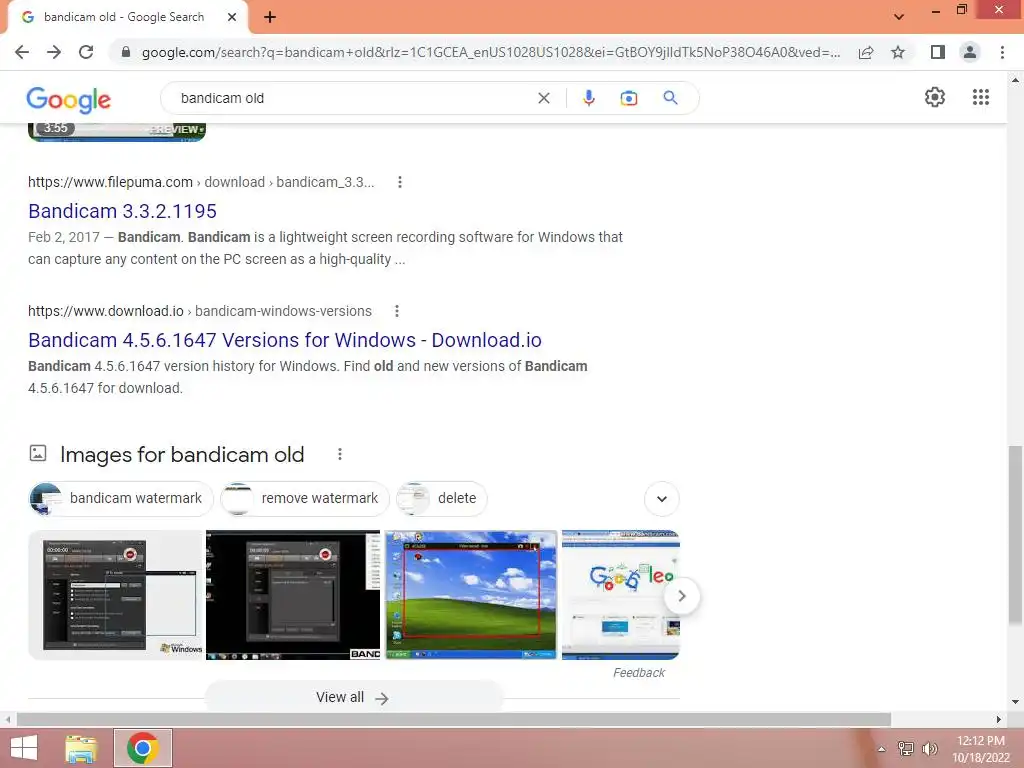
Task: Open more options for the filepuma result
Action: [400, 182]
